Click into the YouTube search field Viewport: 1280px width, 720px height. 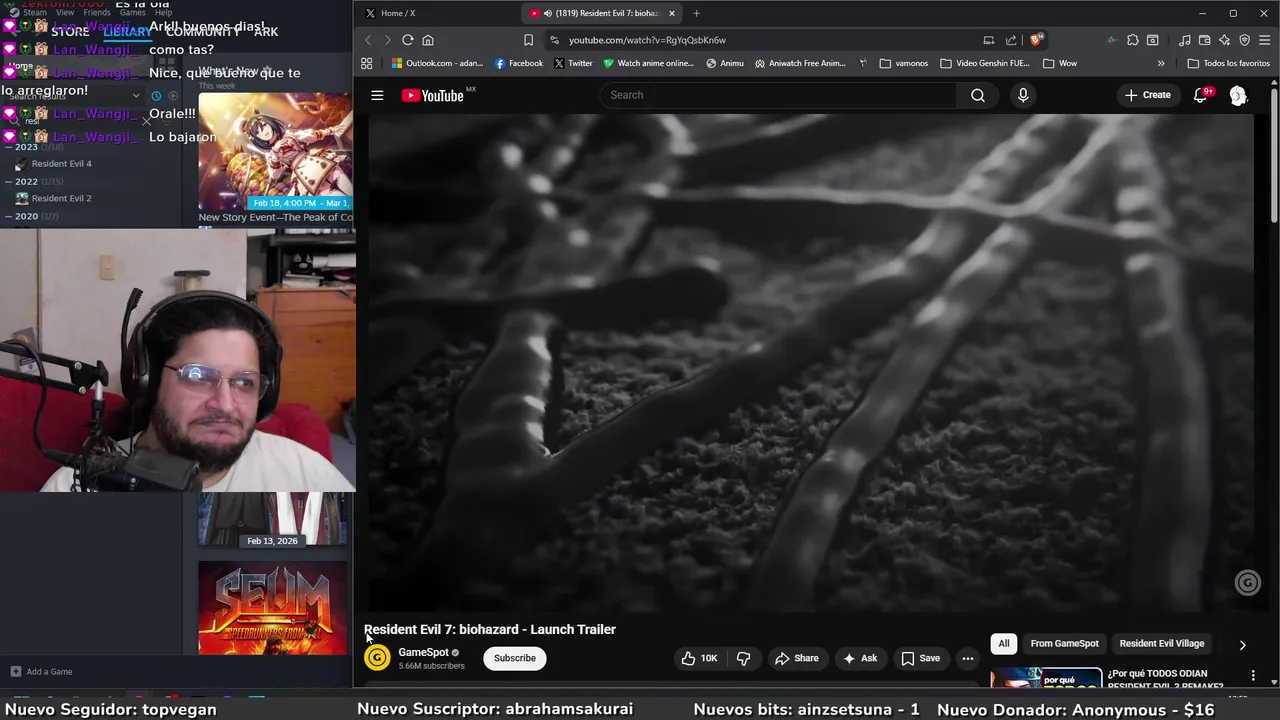tap(778, 95)
